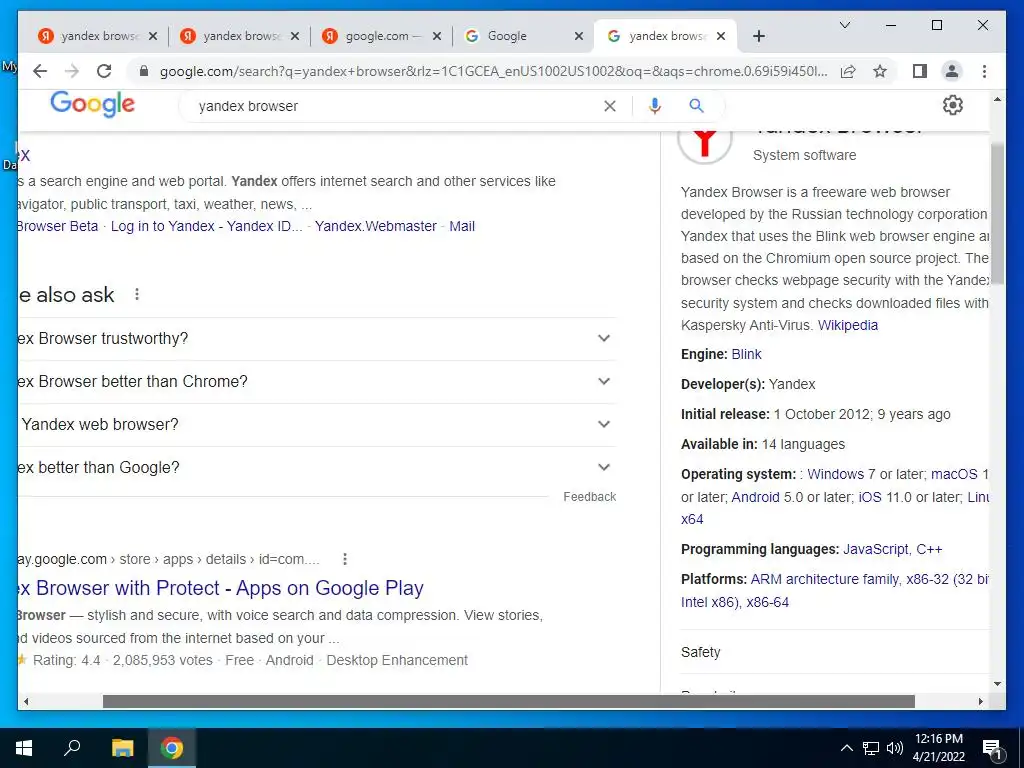Start voice search with microphone icon
1024x768 pixels.
pos(654,106)
